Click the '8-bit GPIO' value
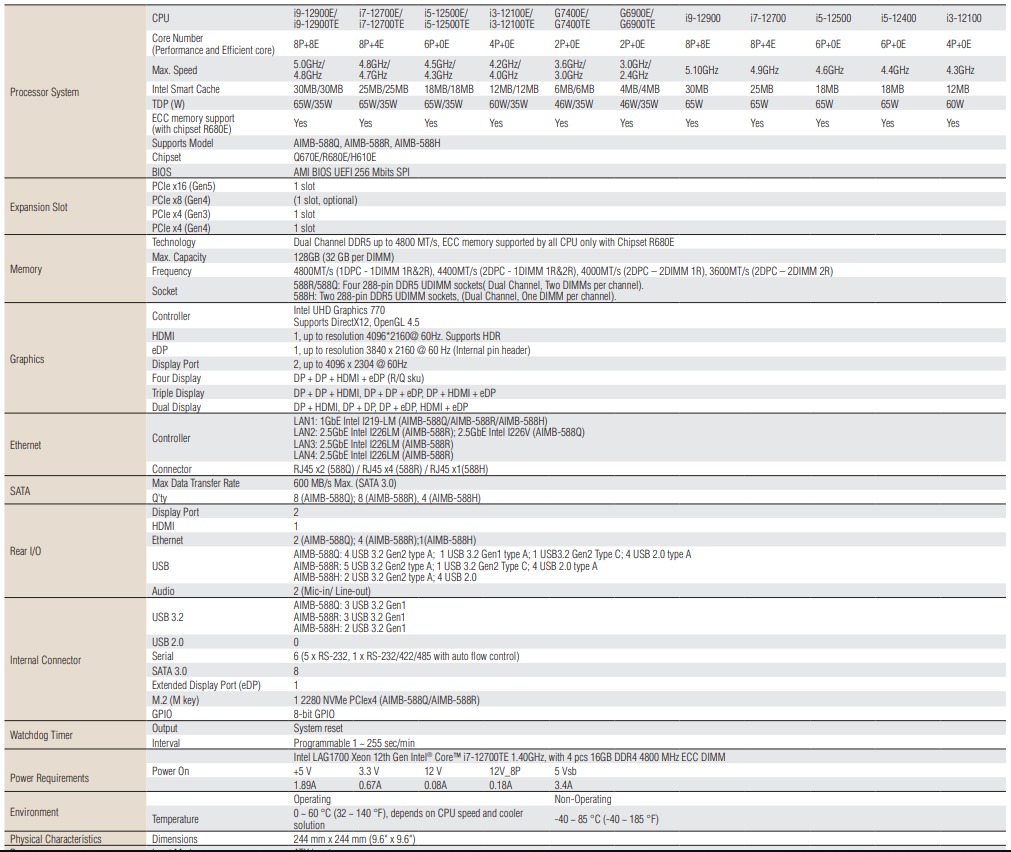Image resolution: width=1011 pixels, height=852 pixels. click(314, 714)
